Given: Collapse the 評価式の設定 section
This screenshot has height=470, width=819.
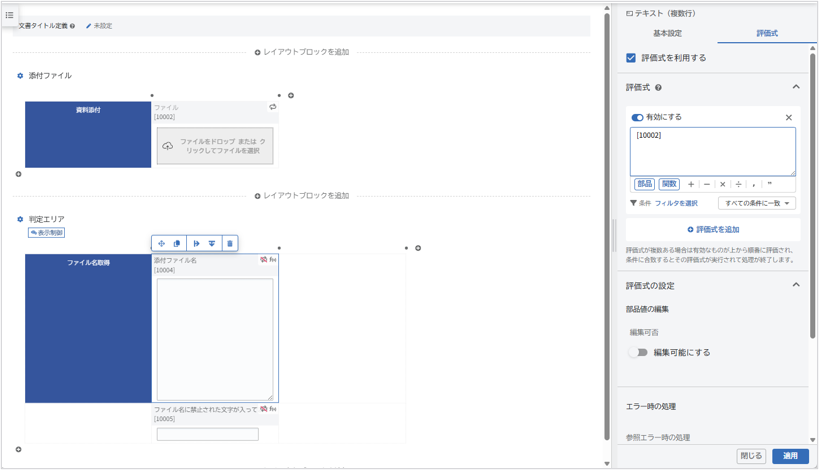Looking at the screenshot, I should (x=795, y=285).
